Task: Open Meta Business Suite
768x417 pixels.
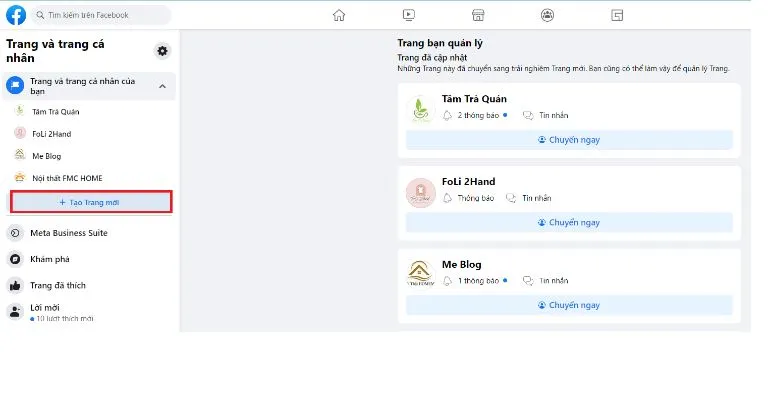Action: coord(69,233)
